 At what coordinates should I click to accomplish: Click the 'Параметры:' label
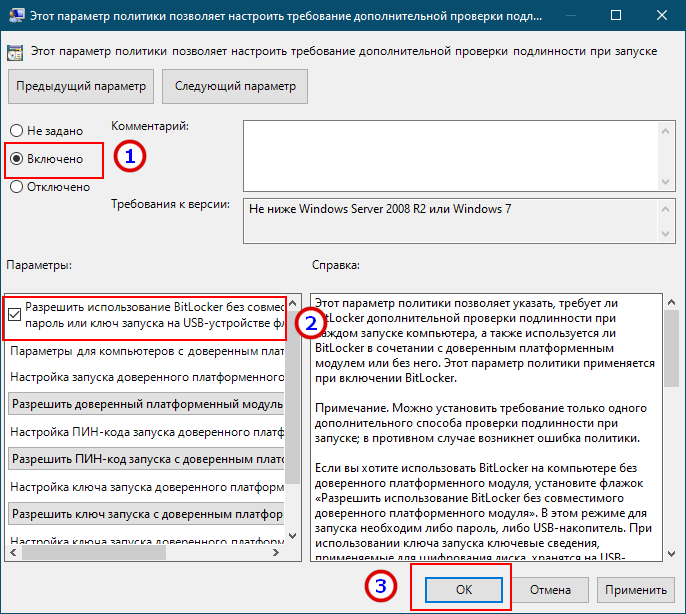coord(39,265)
